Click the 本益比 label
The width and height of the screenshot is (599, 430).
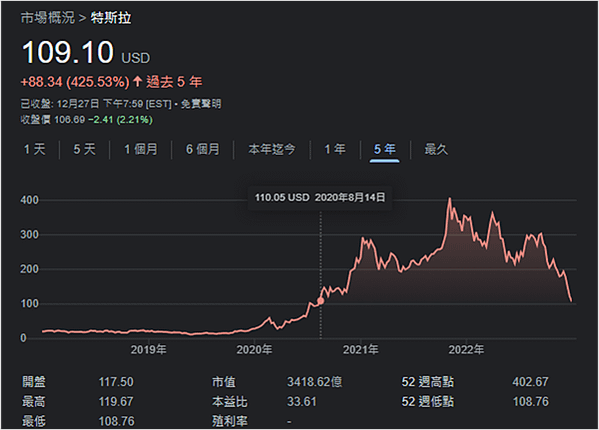(230, 402)
